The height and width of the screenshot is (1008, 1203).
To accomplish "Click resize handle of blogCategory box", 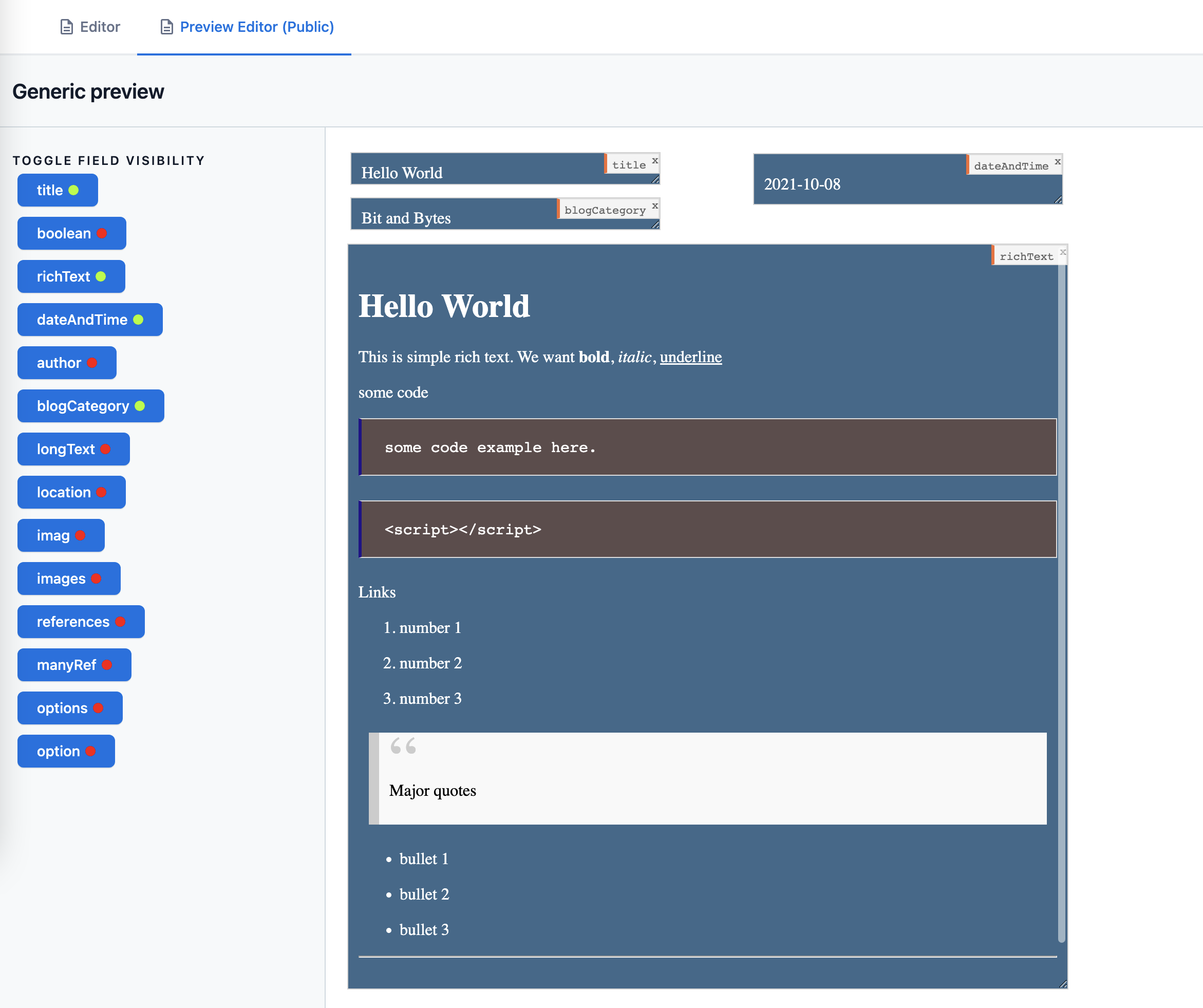I will click(655, 225).
